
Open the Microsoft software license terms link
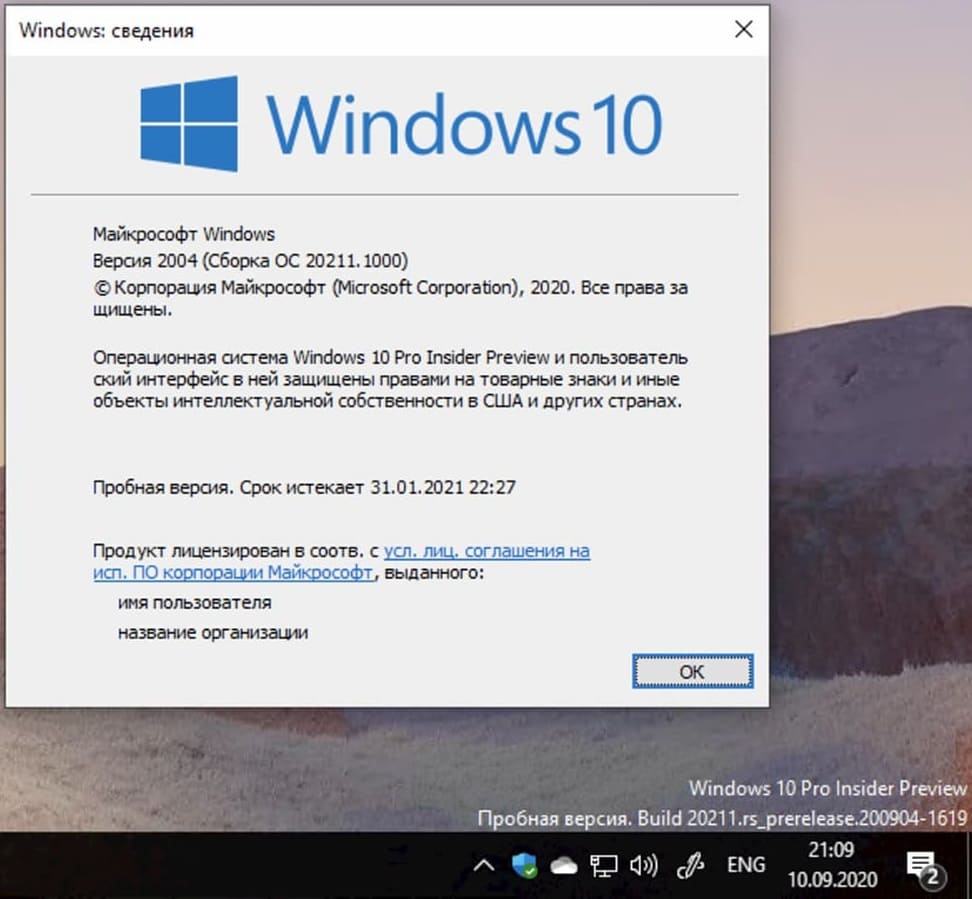pyautogui.click(x=342, y=562)
